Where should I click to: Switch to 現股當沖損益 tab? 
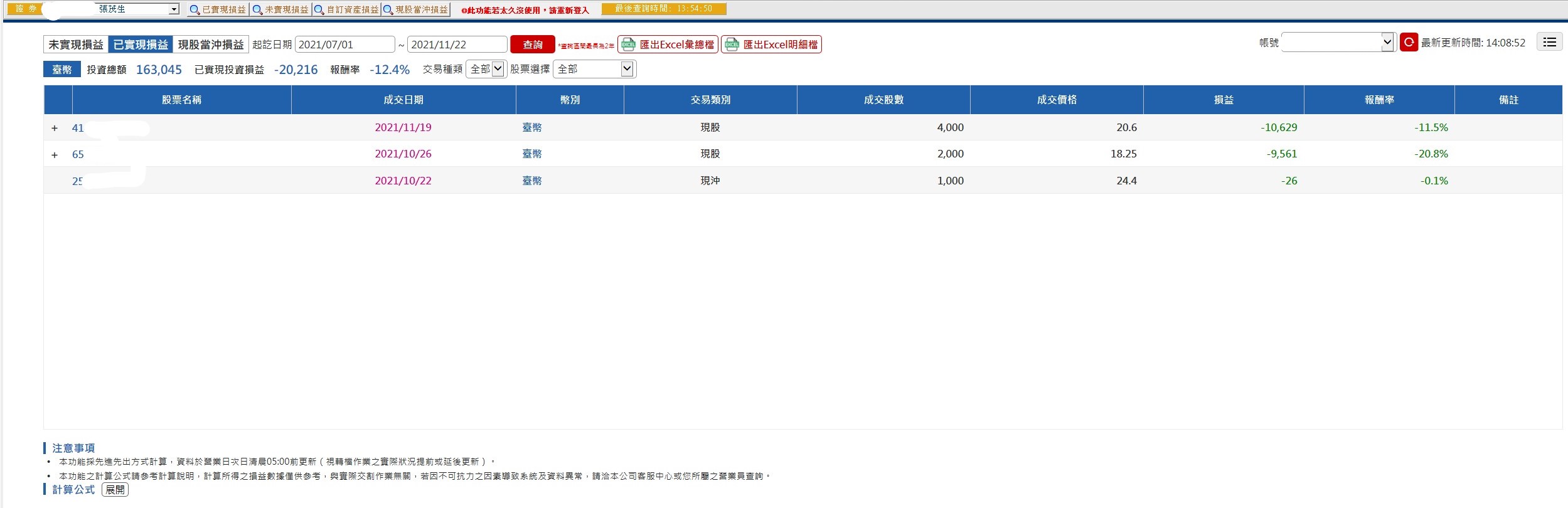pyautogui.click(x=211, y=45)
